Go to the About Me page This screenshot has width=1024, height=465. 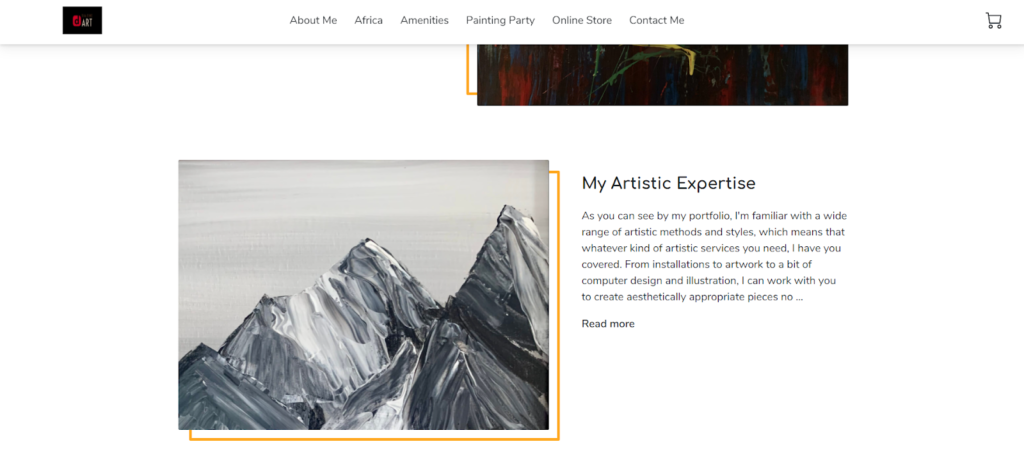click(x=313, y=20)
